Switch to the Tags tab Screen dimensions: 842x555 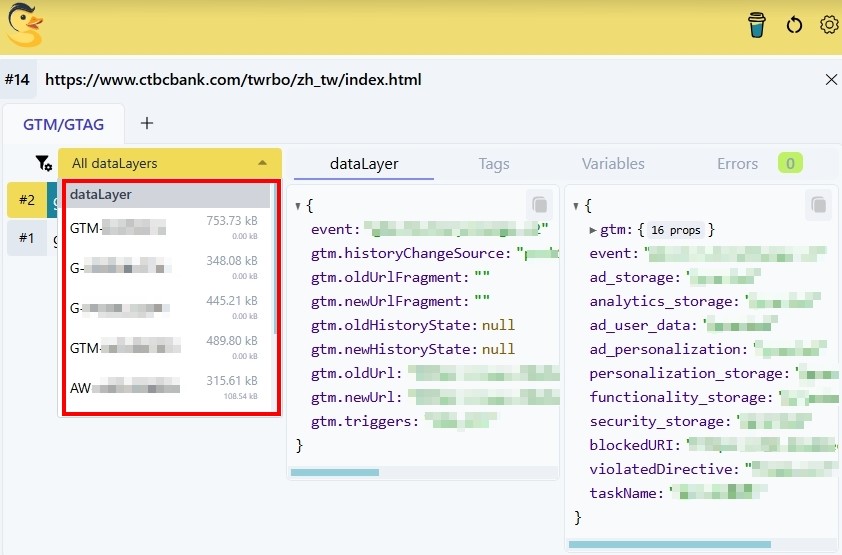click(x=493, y=164)
